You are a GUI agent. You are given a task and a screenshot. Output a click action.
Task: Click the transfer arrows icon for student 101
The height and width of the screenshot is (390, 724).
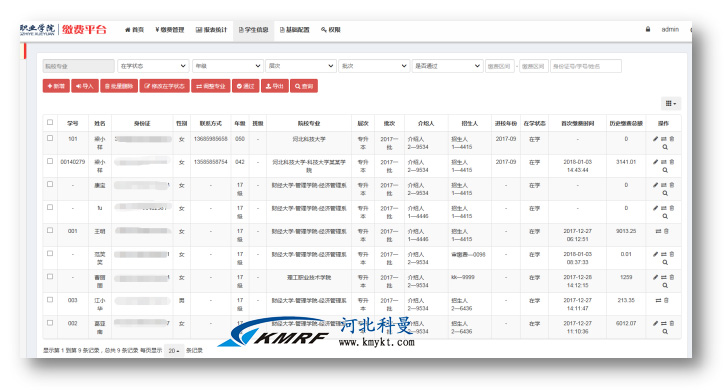pos(664,138)
